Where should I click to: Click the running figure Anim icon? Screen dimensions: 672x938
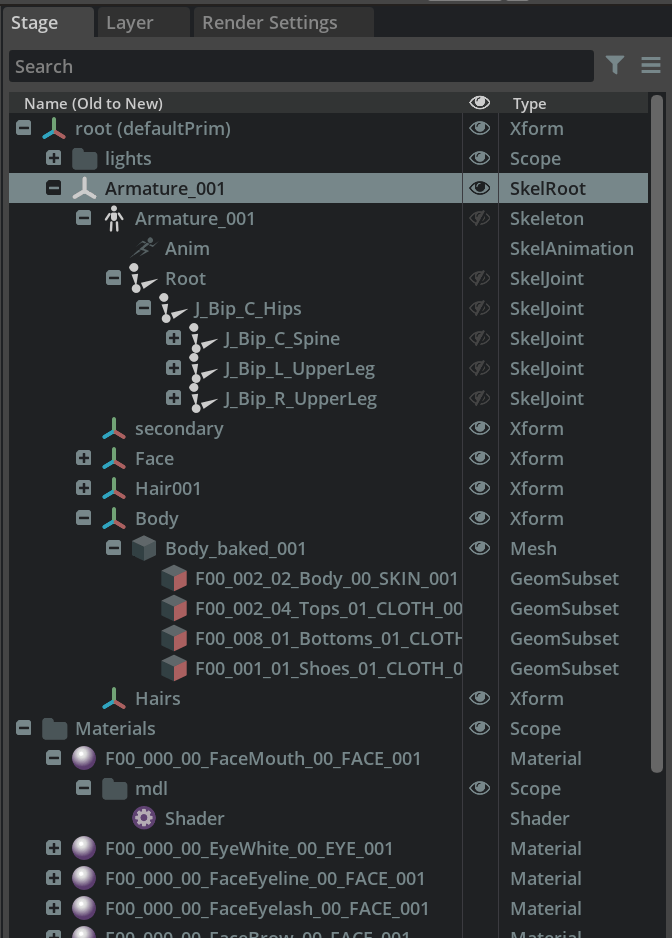tap(144, 249)
